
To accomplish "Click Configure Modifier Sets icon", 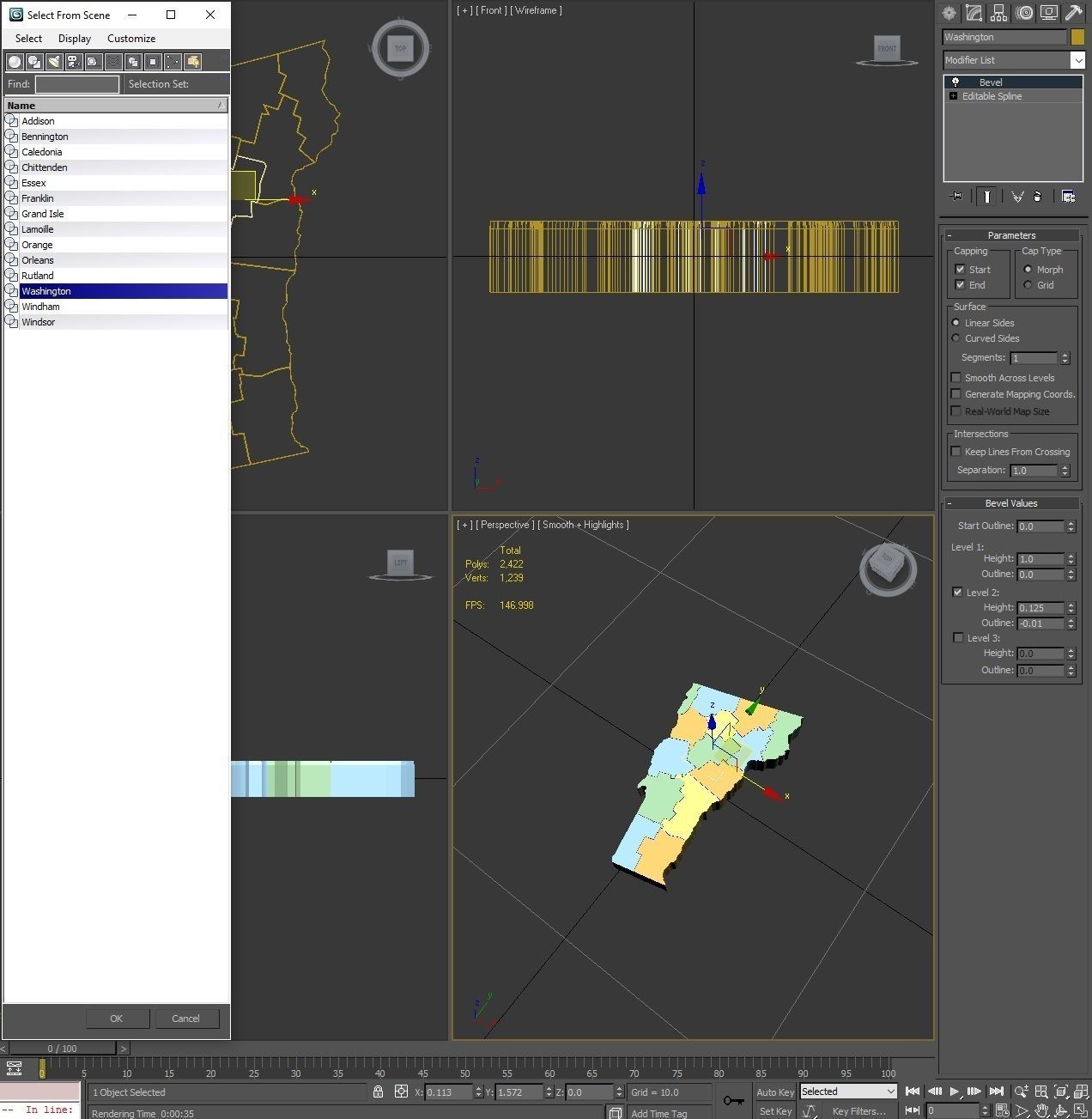I will pyautogui.click(x=1068, y=197).
